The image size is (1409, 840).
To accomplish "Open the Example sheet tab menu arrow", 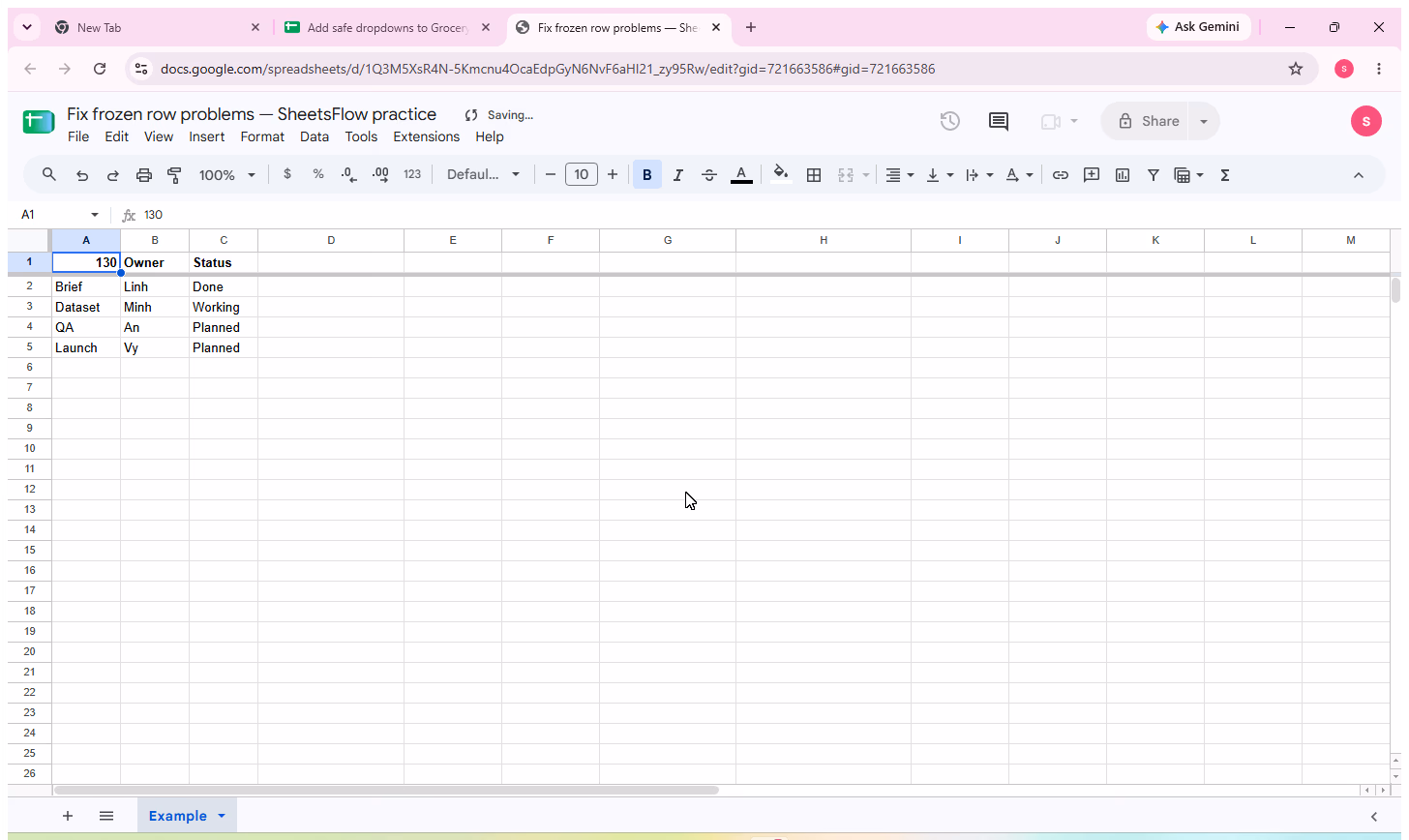I will point(222,816).
